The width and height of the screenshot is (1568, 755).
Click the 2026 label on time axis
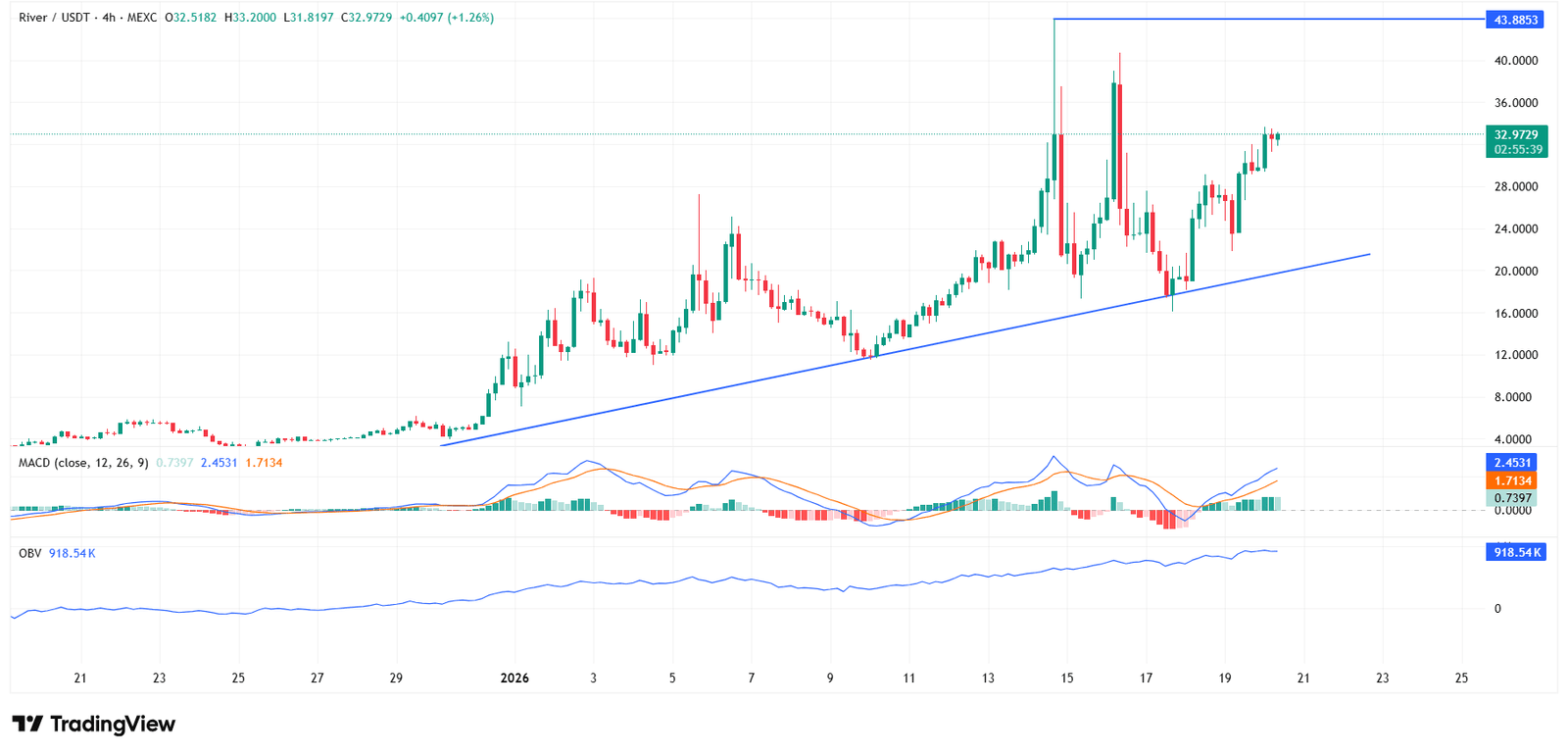[514, 679]
